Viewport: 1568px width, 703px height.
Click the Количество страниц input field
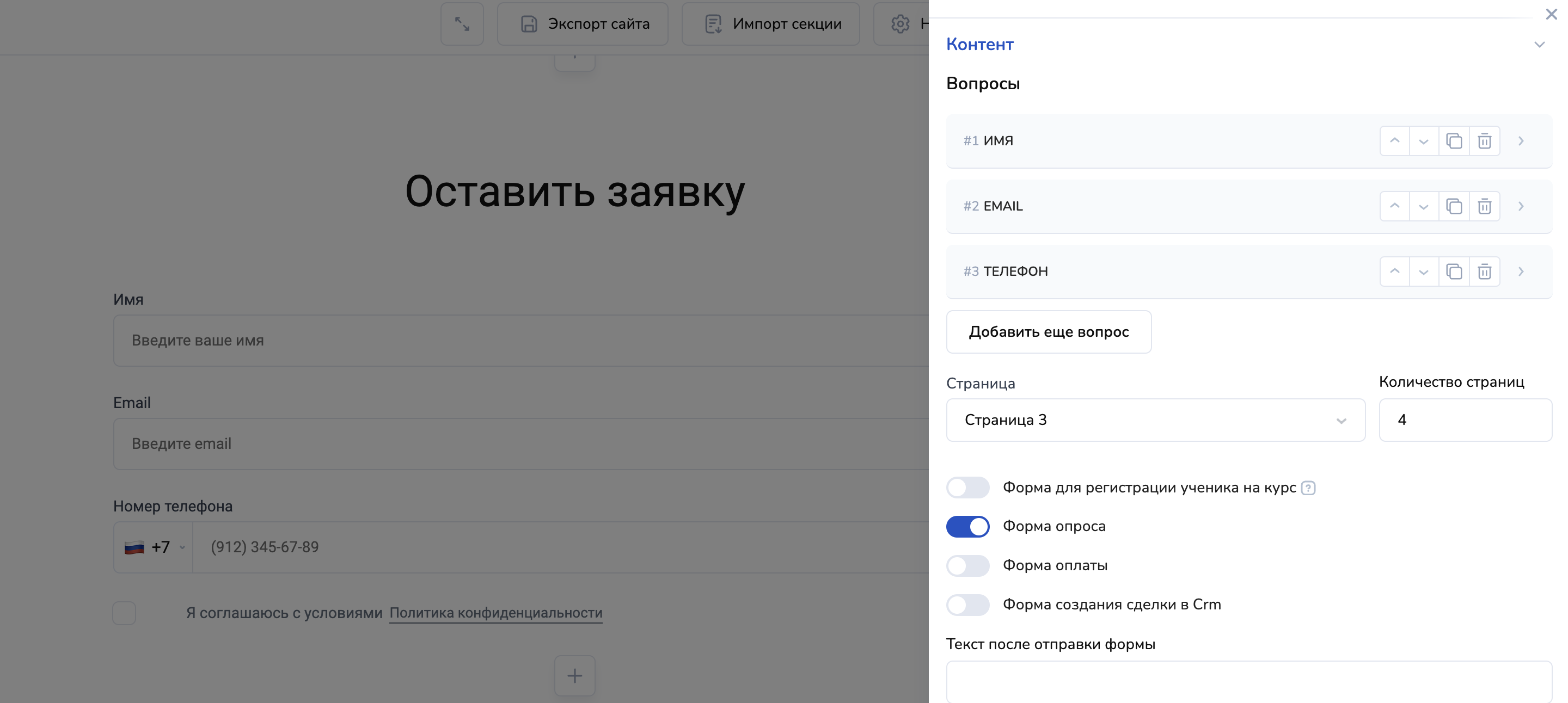pyautogui.click(x=1465, y=420)
